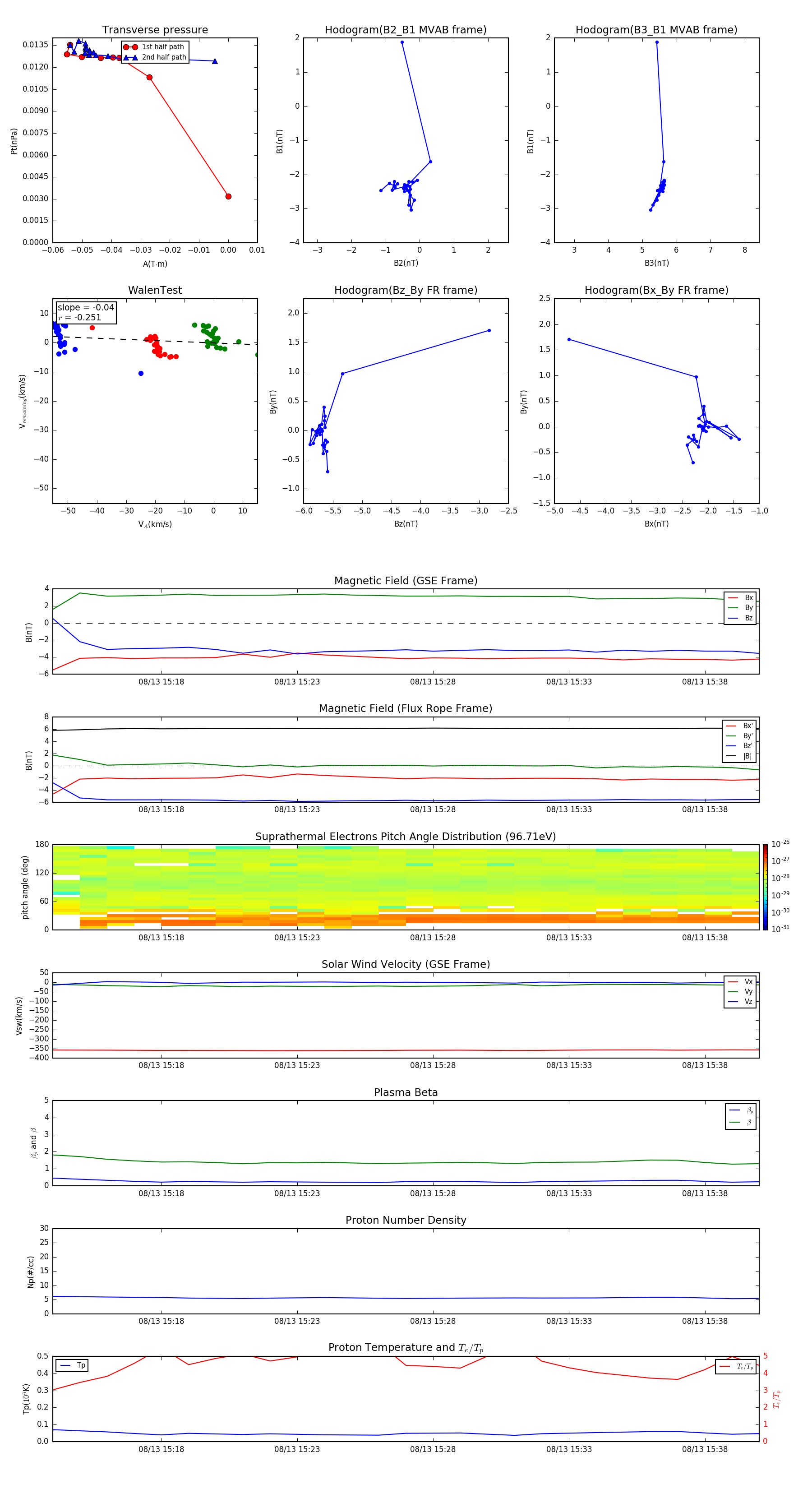Click the By legend entry in GSE magnetic field plot
This screenshot has height=1489, width=812.
(740, 607)
